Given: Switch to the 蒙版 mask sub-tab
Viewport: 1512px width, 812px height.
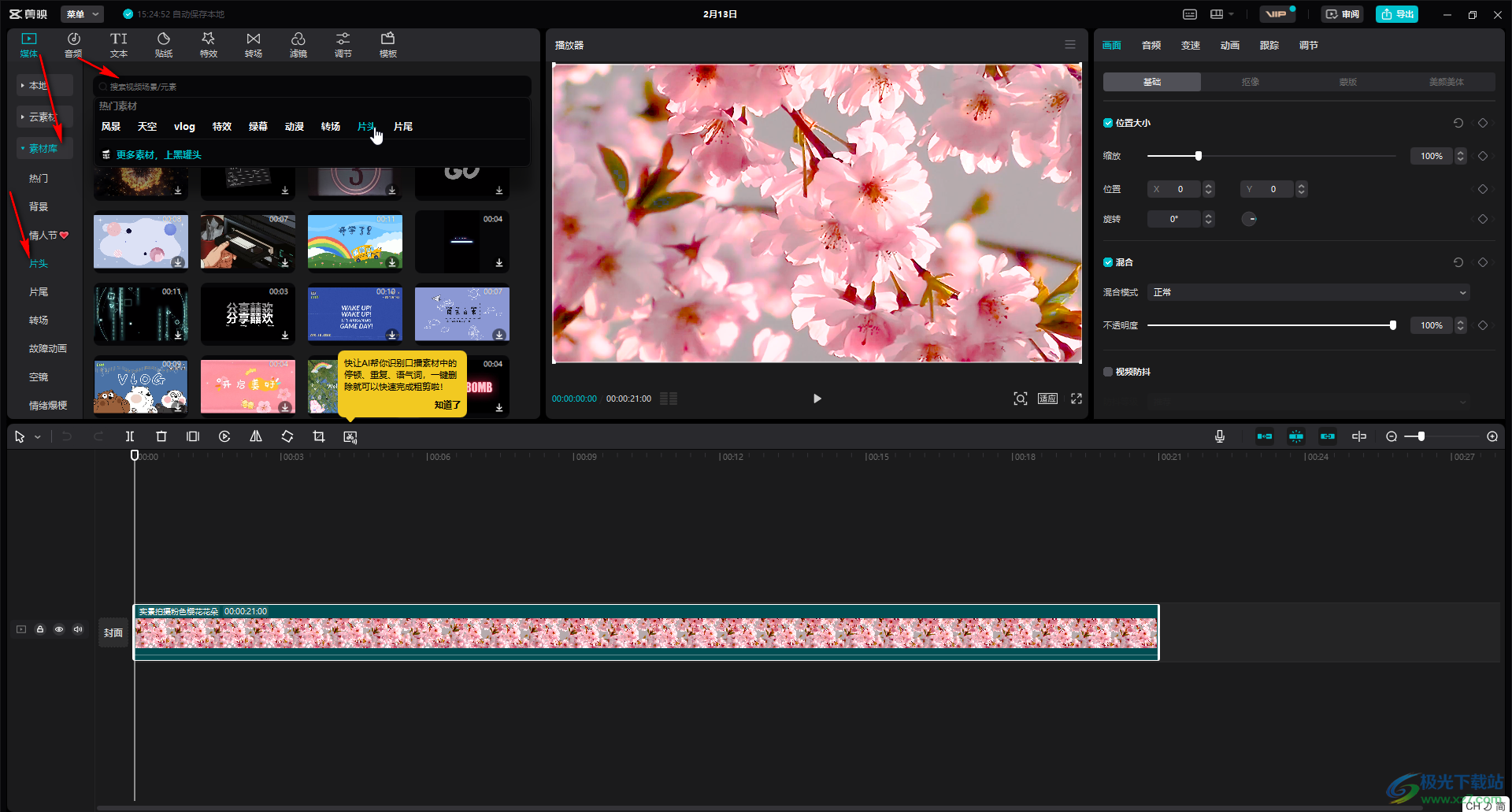Looking at the screenshot, I should click(1348, 82).
